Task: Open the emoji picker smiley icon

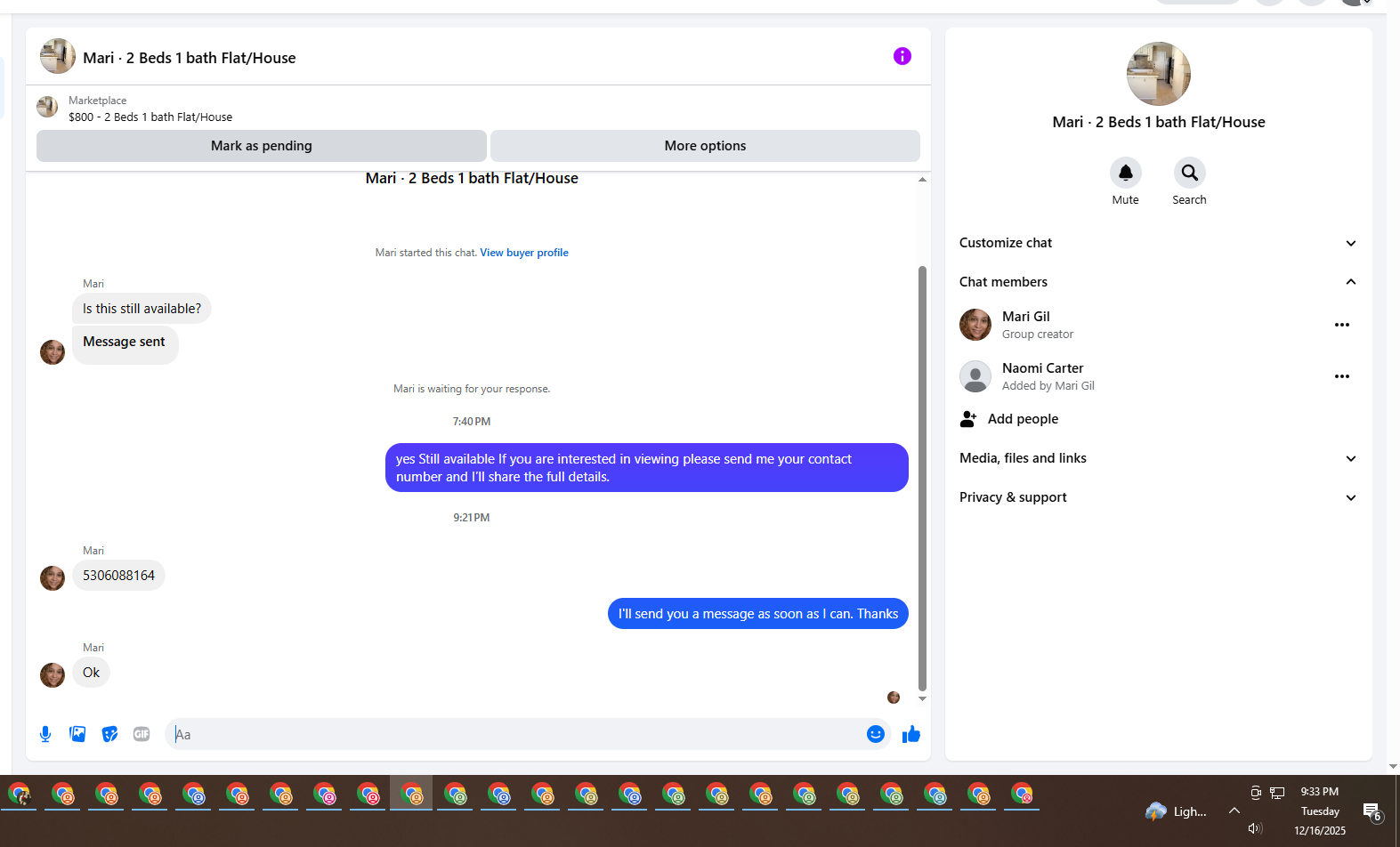Action: [875, 734]
